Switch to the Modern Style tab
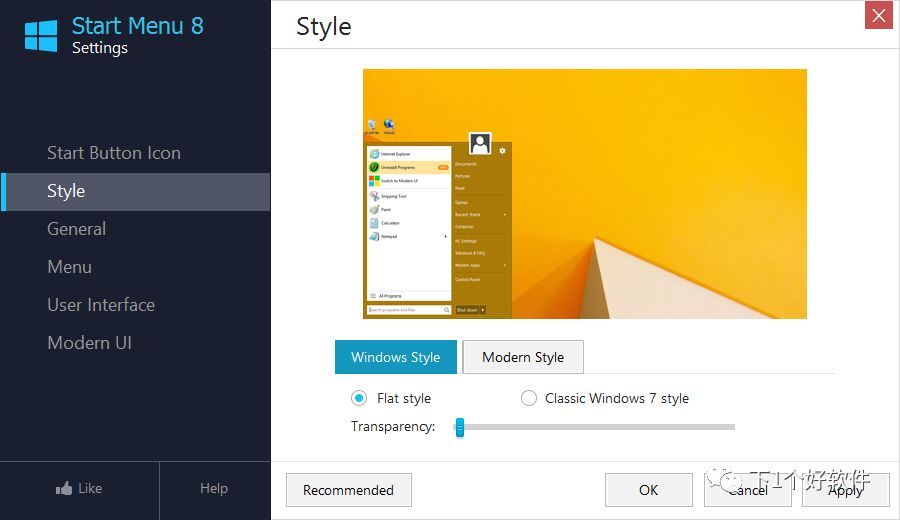900x520 pixels. [523, 357]
